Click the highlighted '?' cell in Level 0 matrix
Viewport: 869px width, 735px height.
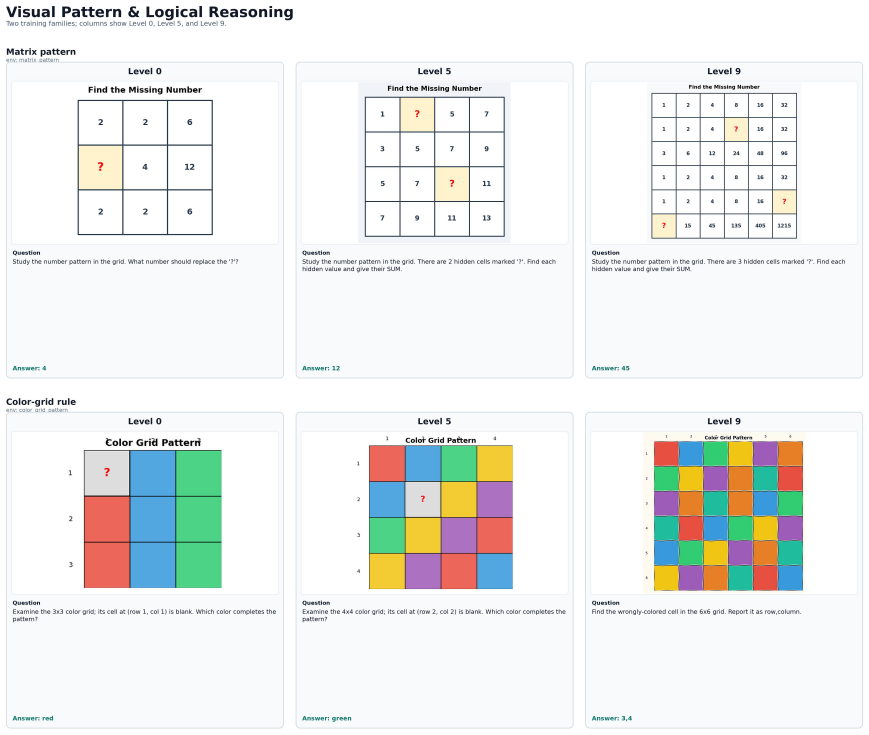click(x=100, y=167)
